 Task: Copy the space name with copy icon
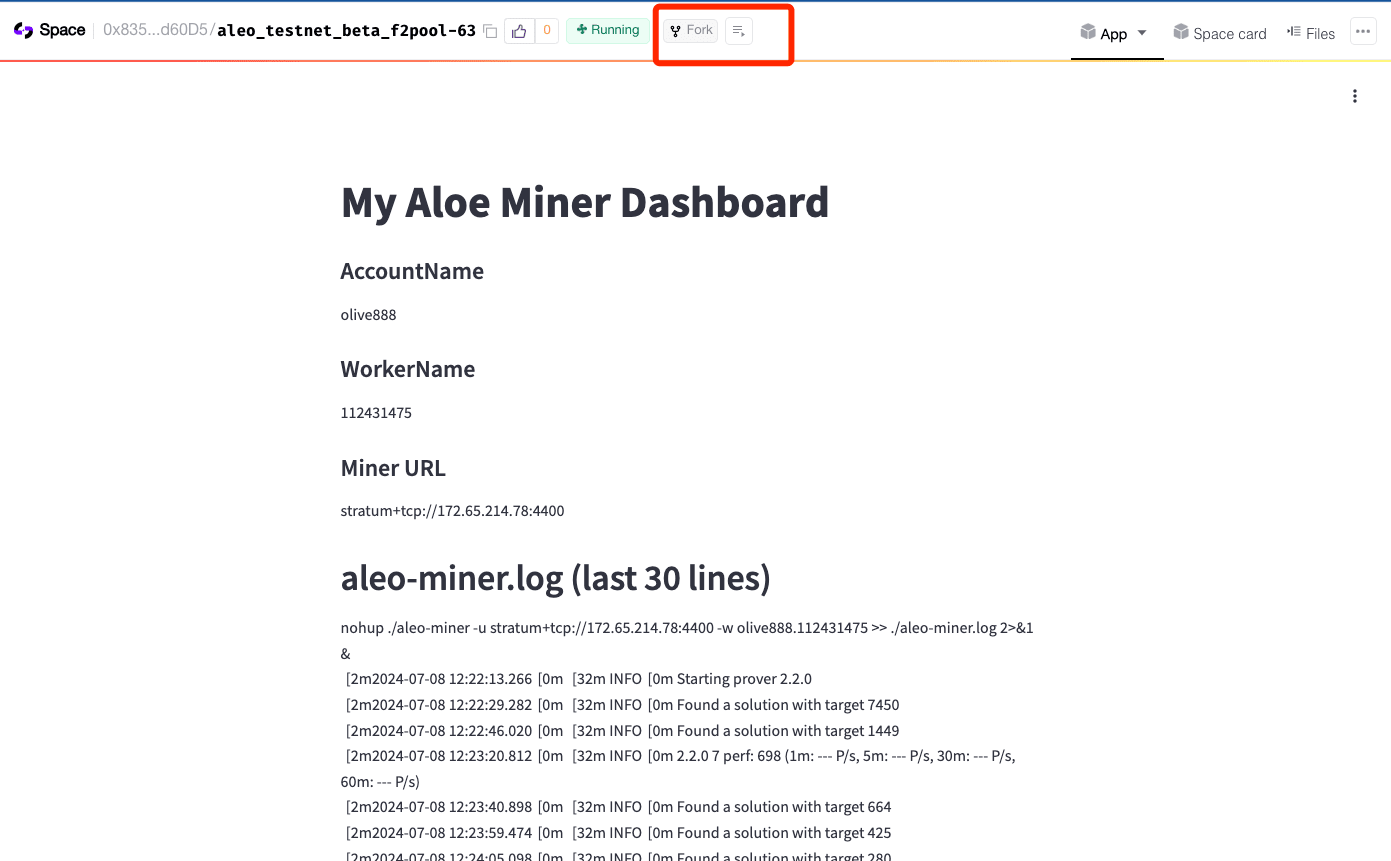click(x=490, y=31)
